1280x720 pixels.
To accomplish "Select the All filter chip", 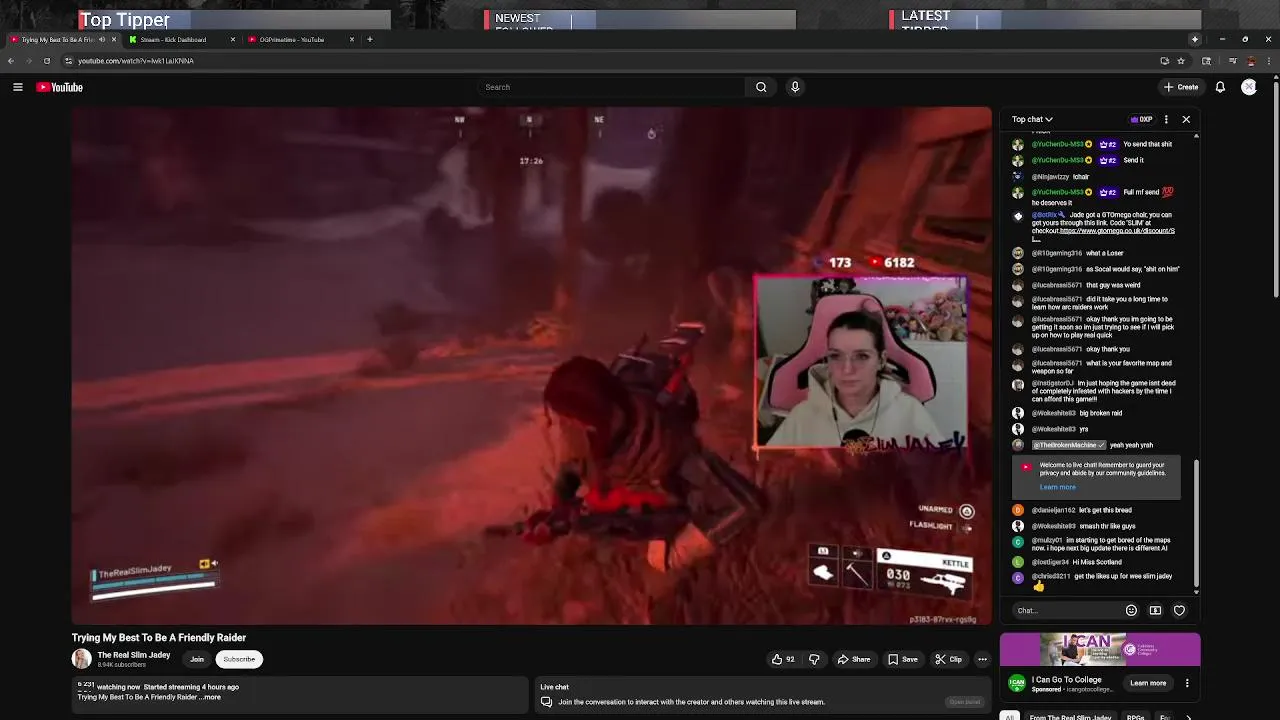I will [1010, 717].
